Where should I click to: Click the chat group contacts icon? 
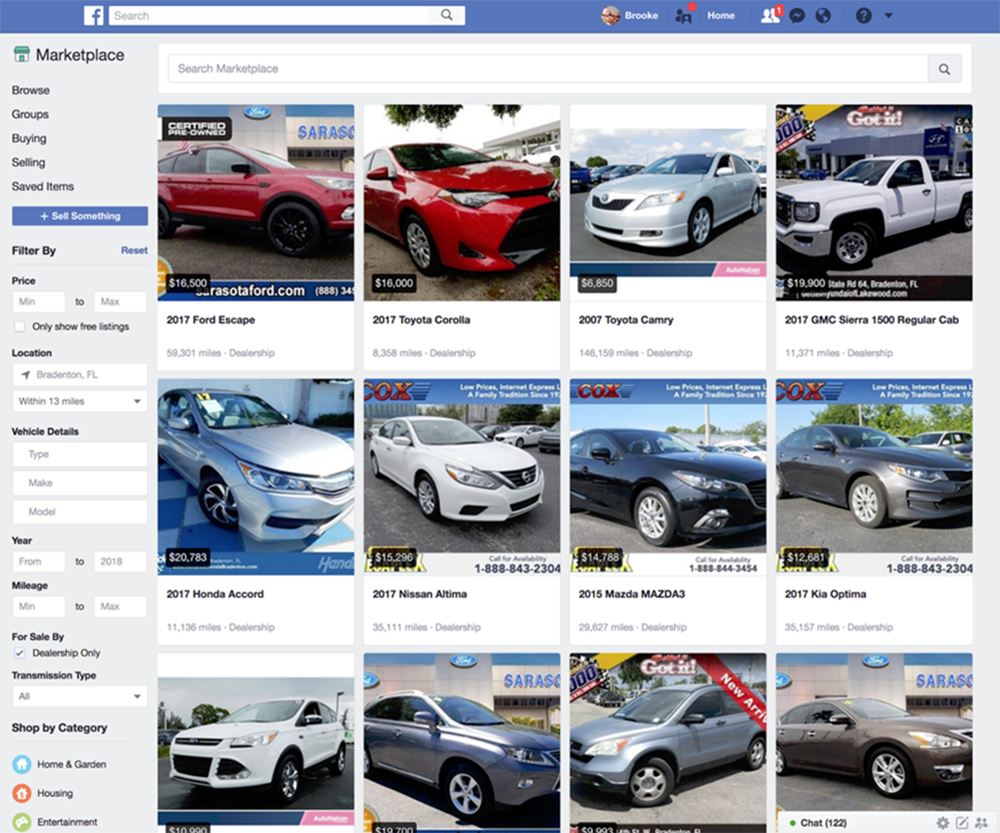point(982,823)
